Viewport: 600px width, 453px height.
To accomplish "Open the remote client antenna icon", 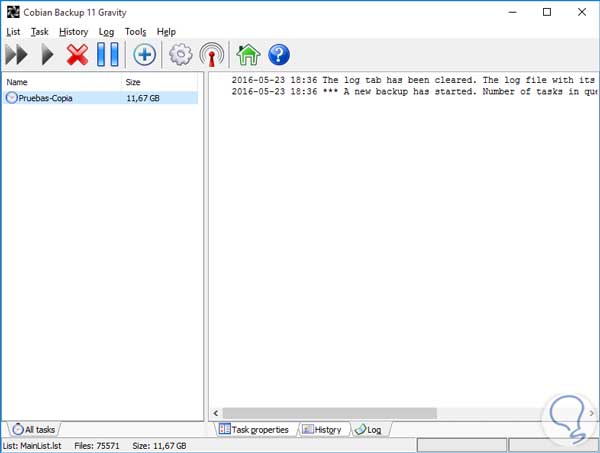I will (x=212, y=55).
